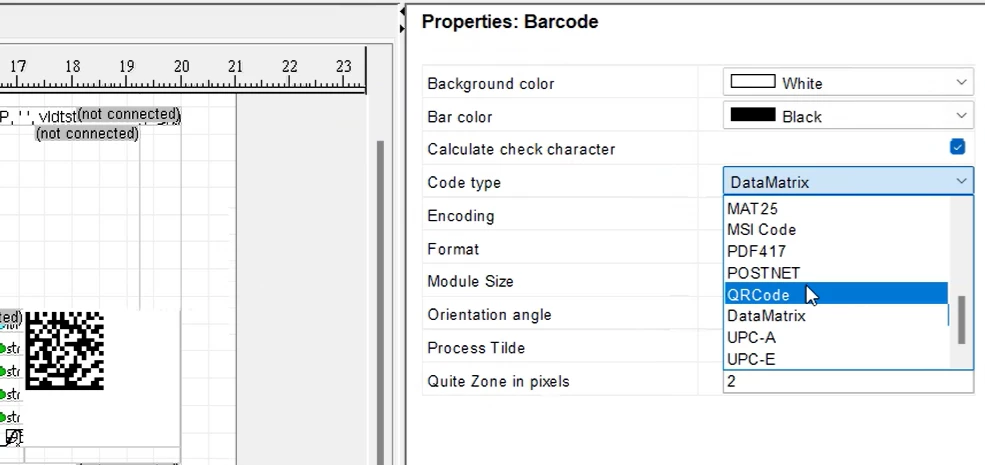Click the panel splitter collapse arrows

401,19
